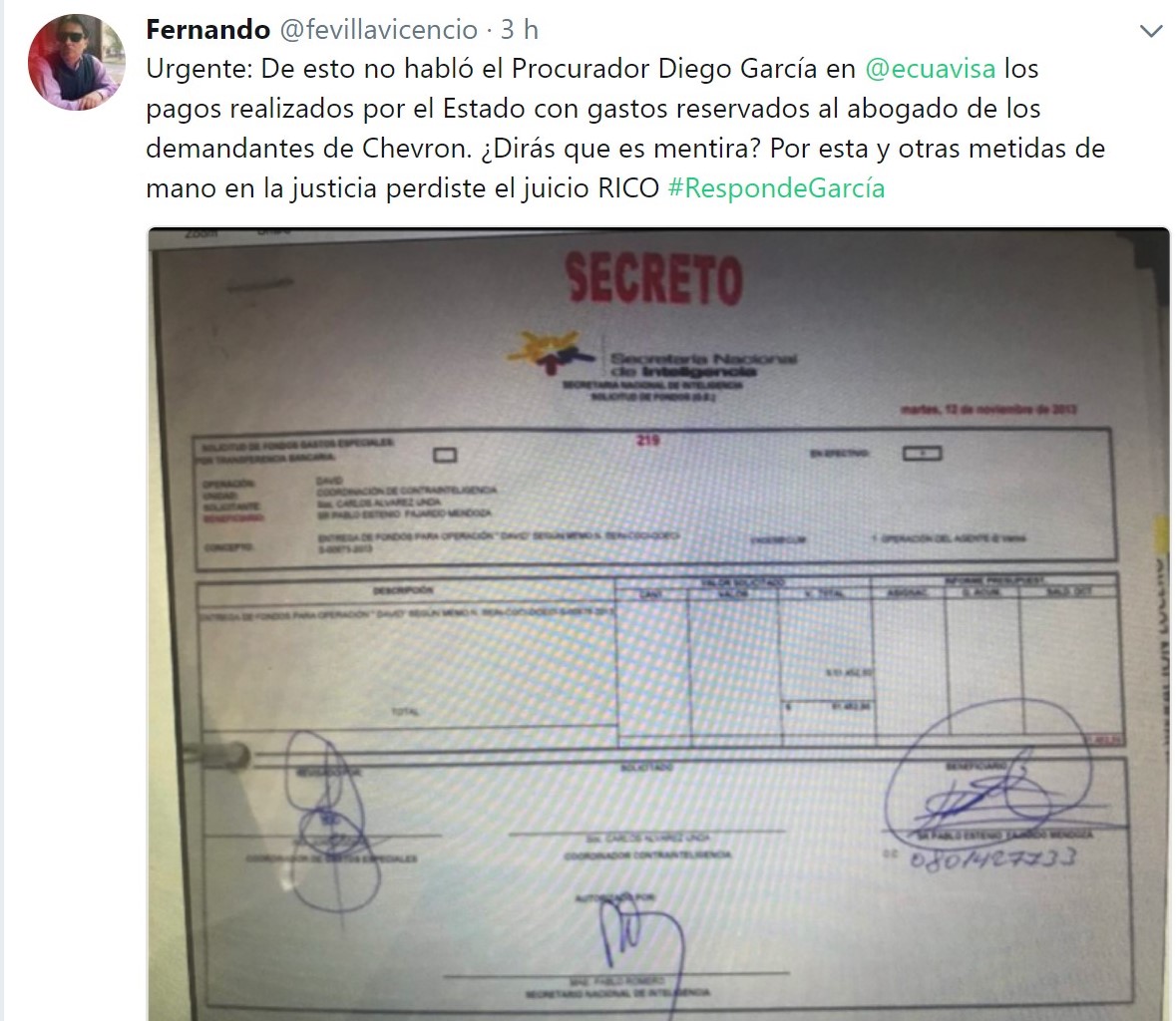Image resolution: width=1176 pixels, height=1021 pixels.
Task: Open the @fevillavicencio handle link
Action: (x=379, y=29)
